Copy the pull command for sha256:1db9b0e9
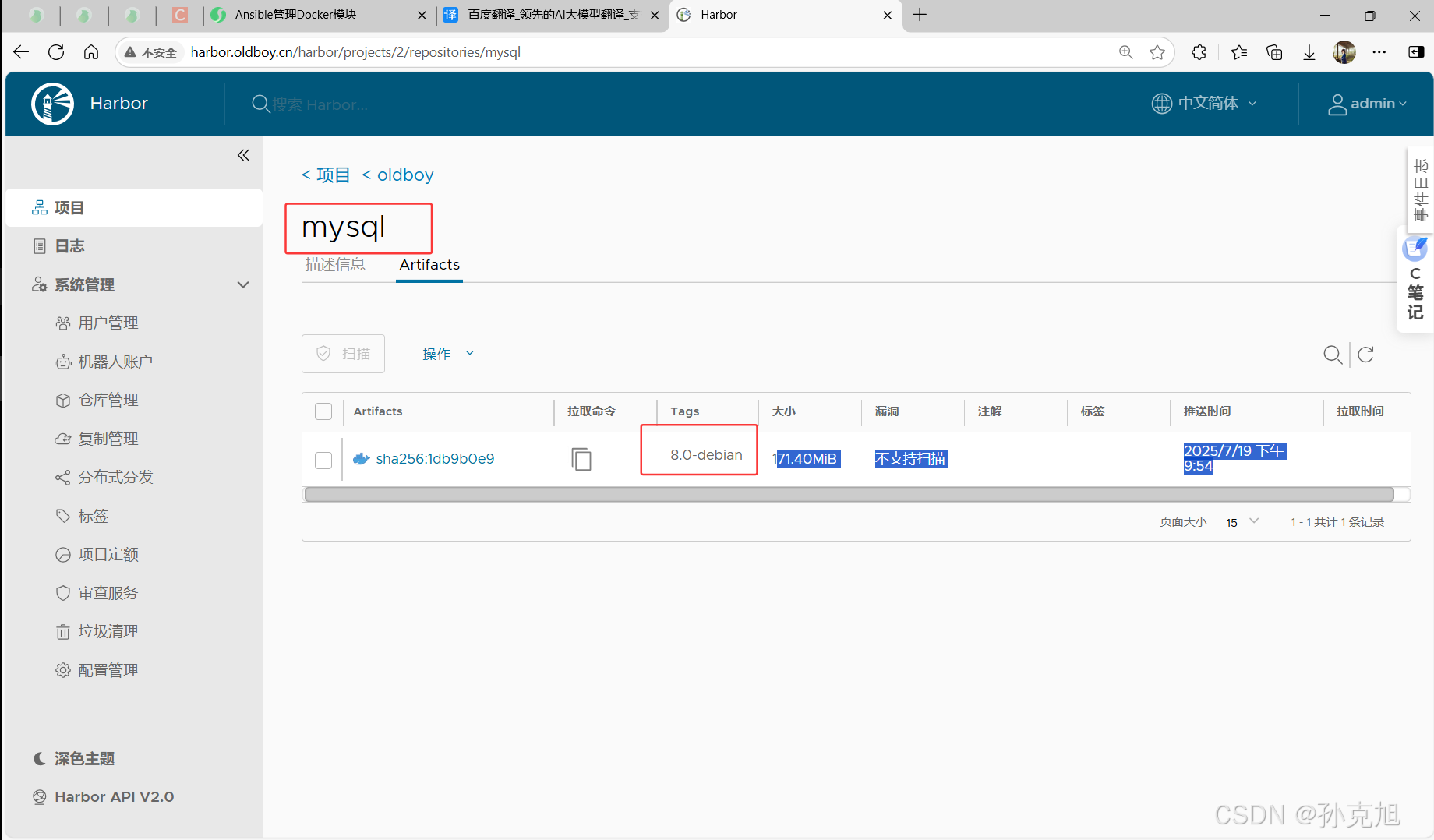 pos(581,459)
